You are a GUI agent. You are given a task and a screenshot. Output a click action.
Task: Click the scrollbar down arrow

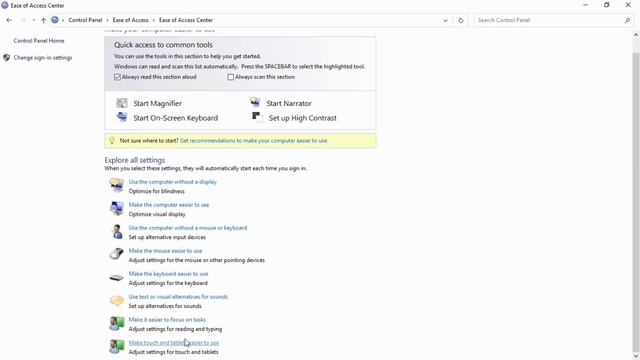(x=636, y=356)
